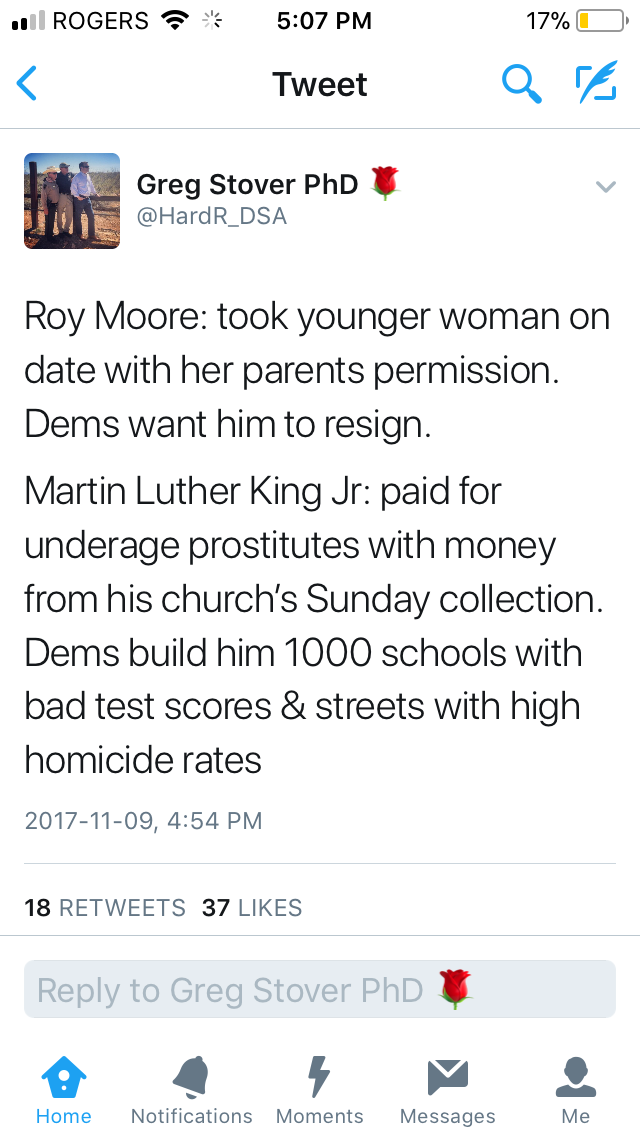
Task: Tap the battery indicator in status bar
Action: [599, 21]
